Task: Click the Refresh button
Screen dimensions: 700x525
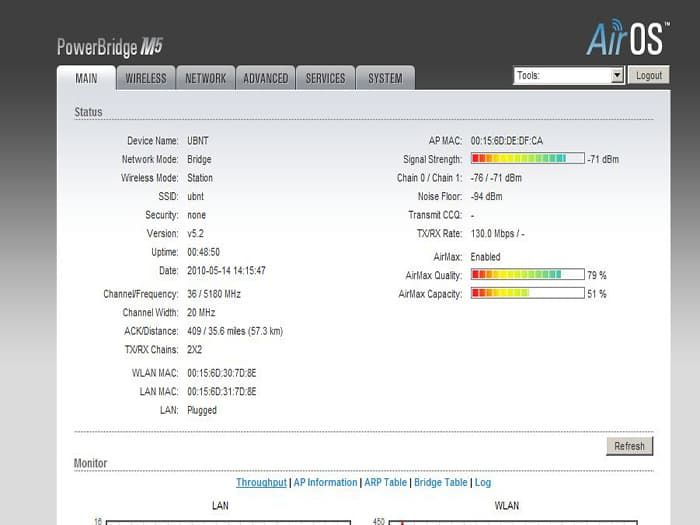Action: (x=629, y=446)
